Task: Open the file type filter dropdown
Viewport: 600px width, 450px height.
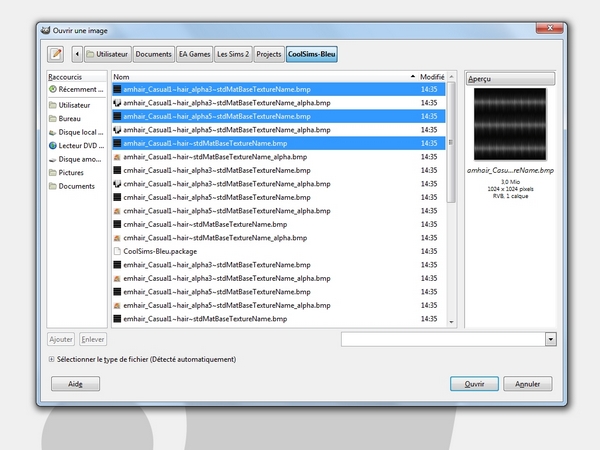Action: click(x=551, y=339)
